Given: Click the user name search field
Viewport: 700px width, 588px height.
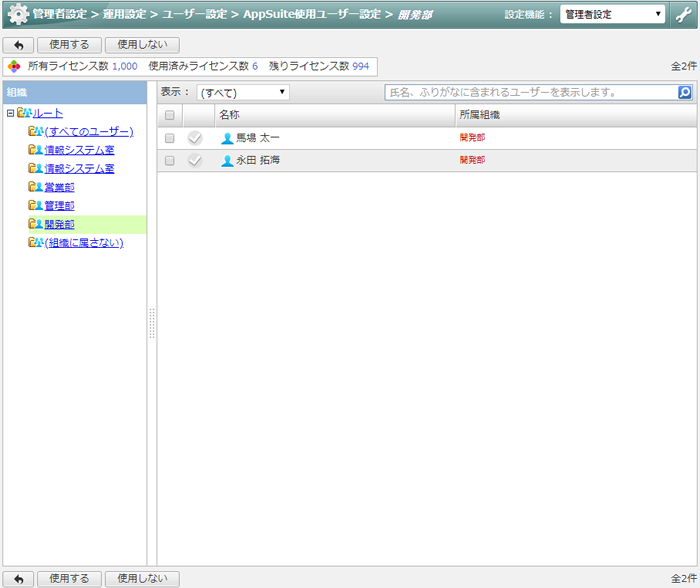Looking at the screenshot, I should (530, 92).
